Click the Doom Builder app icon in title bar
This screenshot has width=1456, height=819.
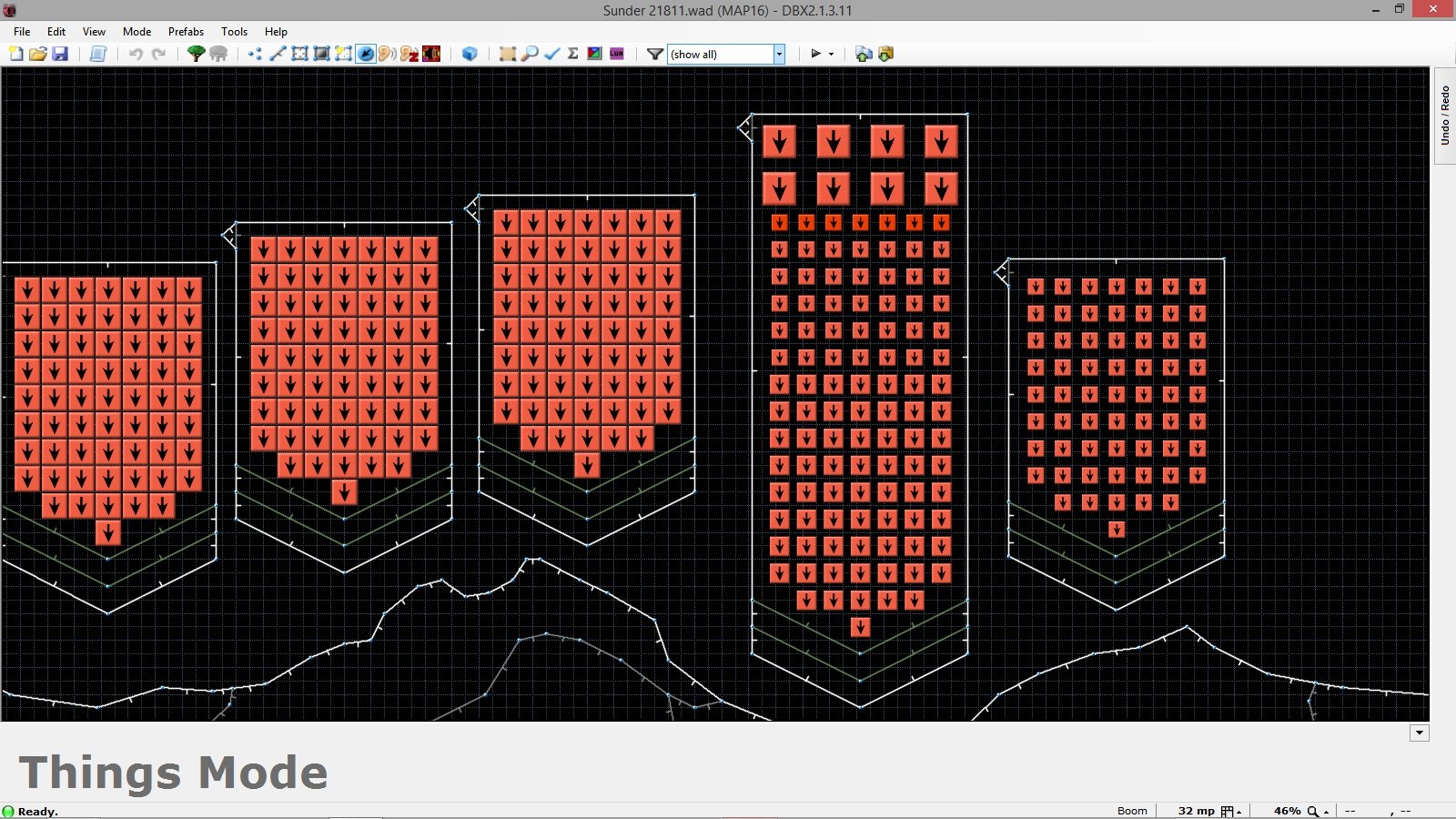[9, 10]
